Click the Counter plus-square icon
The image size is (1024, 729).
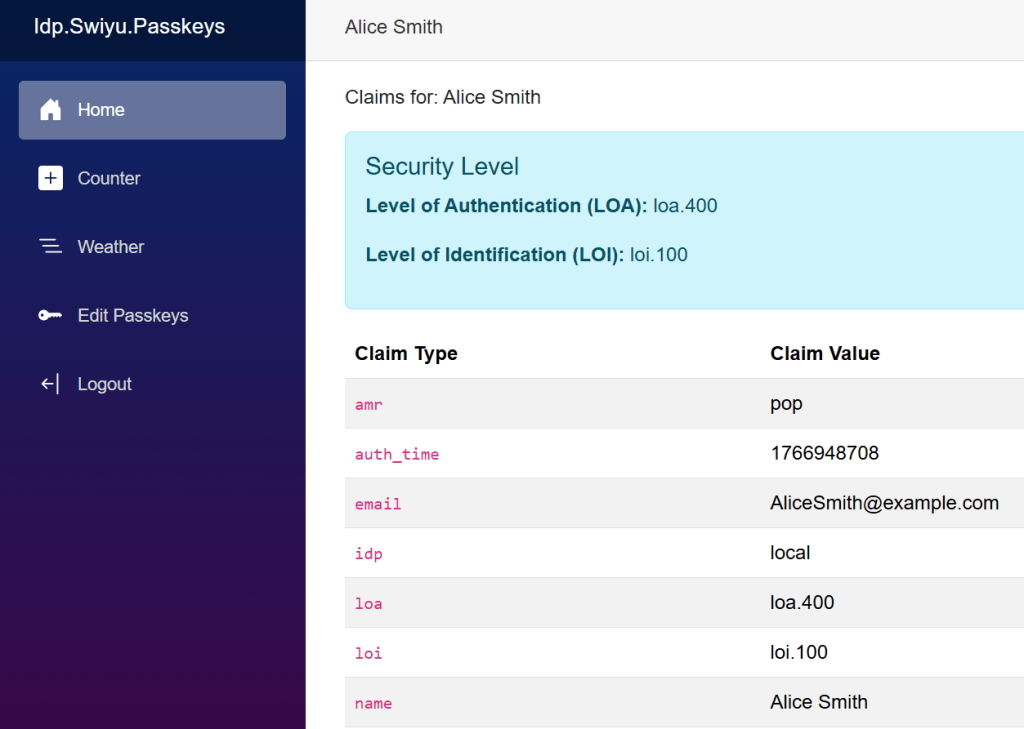coord(50,178)
